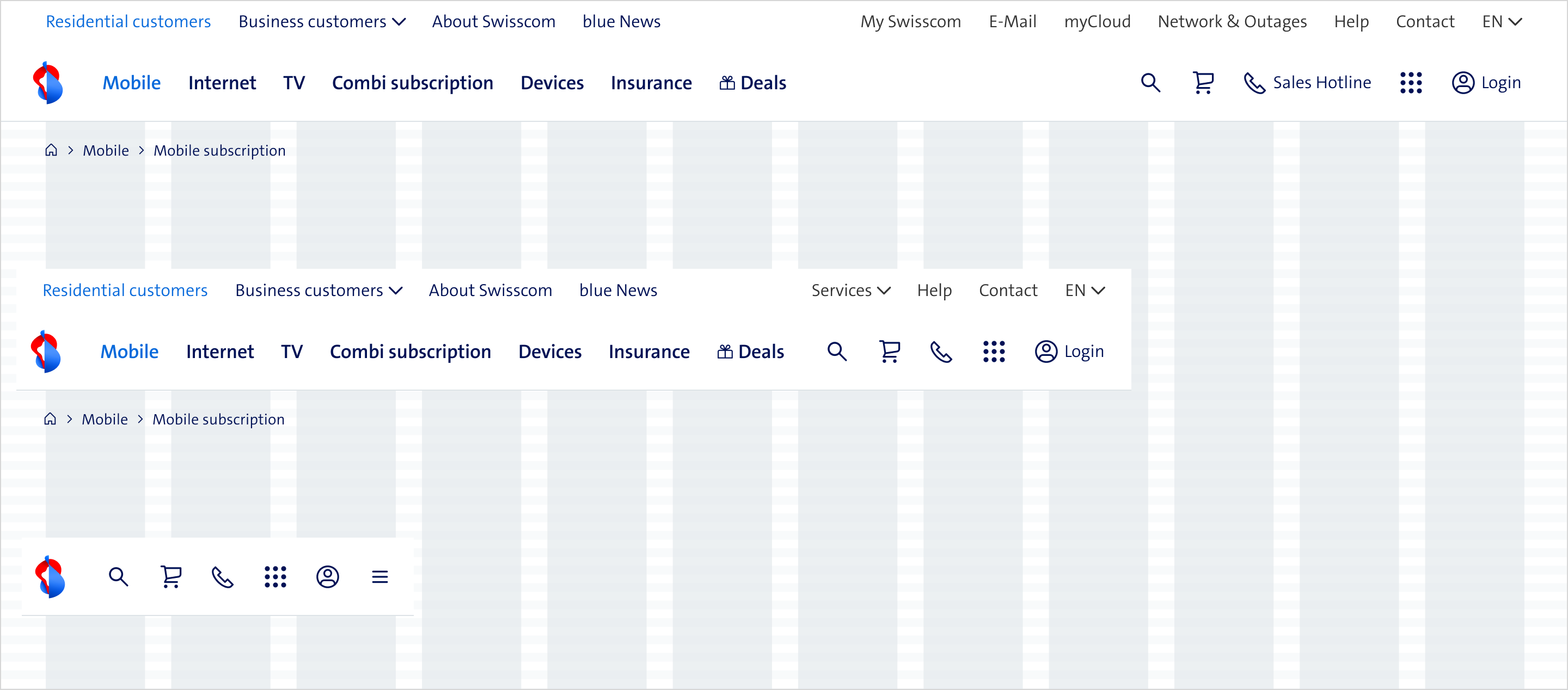Click Mobile subscription in the top breadcrumb
The image size is (1568, 690).
pyautogui.click(x=219, y=150)
